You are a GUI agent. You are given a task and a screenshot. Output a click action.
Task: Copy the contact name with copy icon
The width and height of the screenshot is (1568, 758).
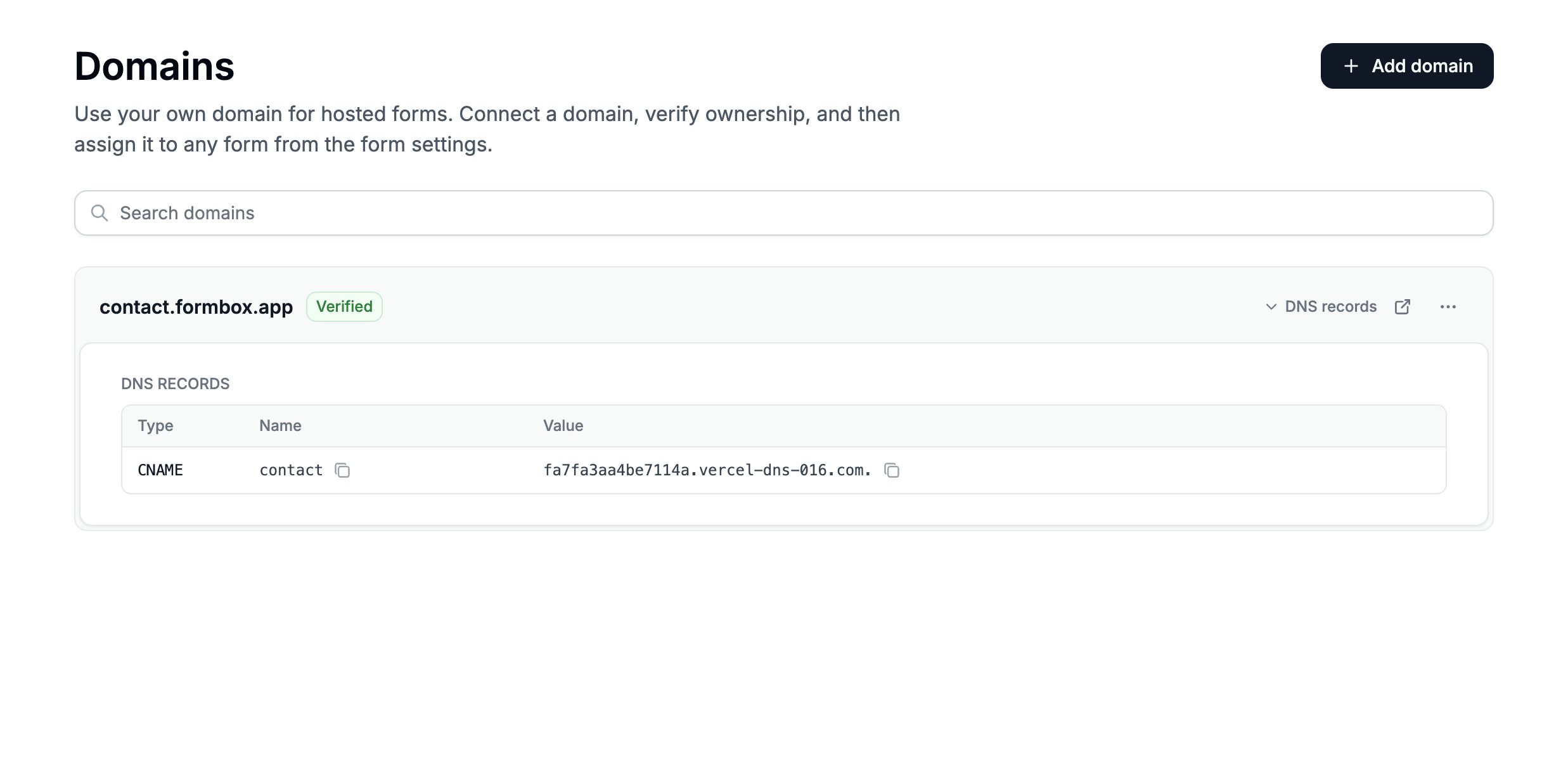coord(342,470)
